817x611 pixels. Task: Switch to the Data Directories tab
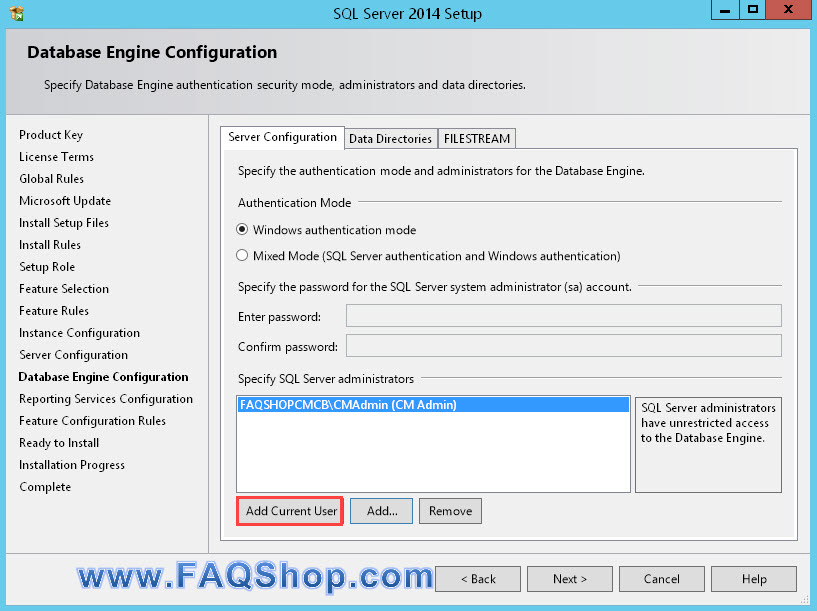coord(390,139)
